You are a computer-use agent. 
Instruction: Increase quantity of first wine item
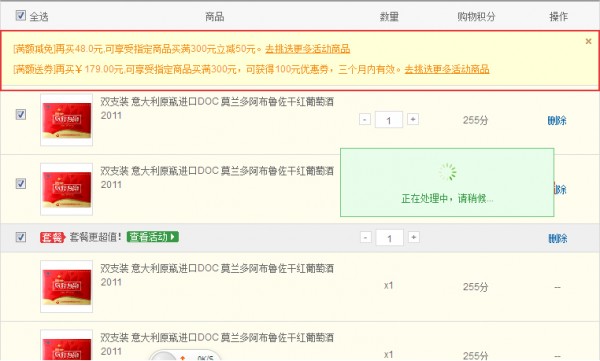pos(412,119)
